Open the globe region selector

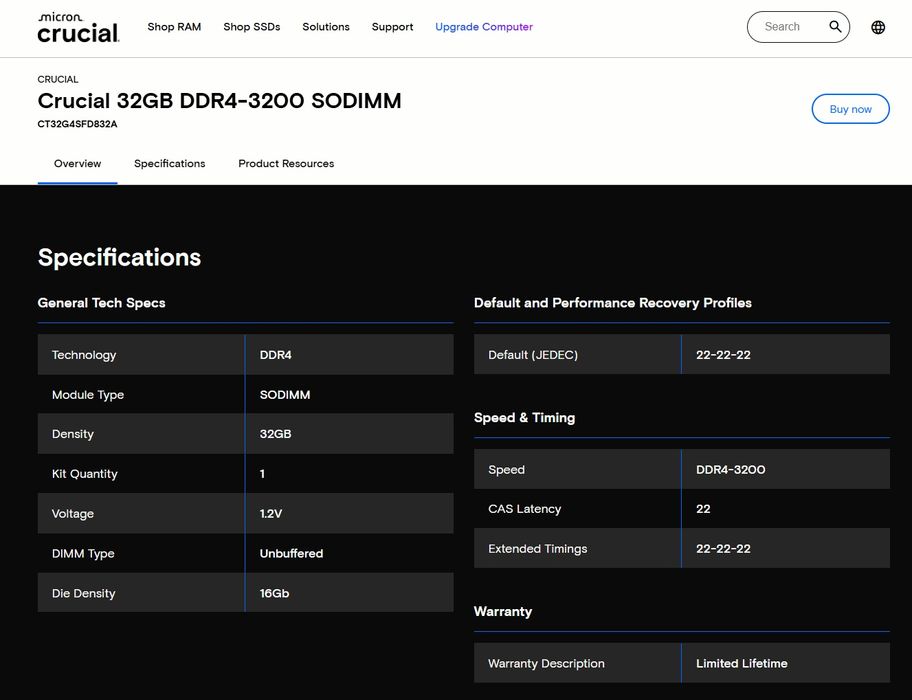(878, 27)
